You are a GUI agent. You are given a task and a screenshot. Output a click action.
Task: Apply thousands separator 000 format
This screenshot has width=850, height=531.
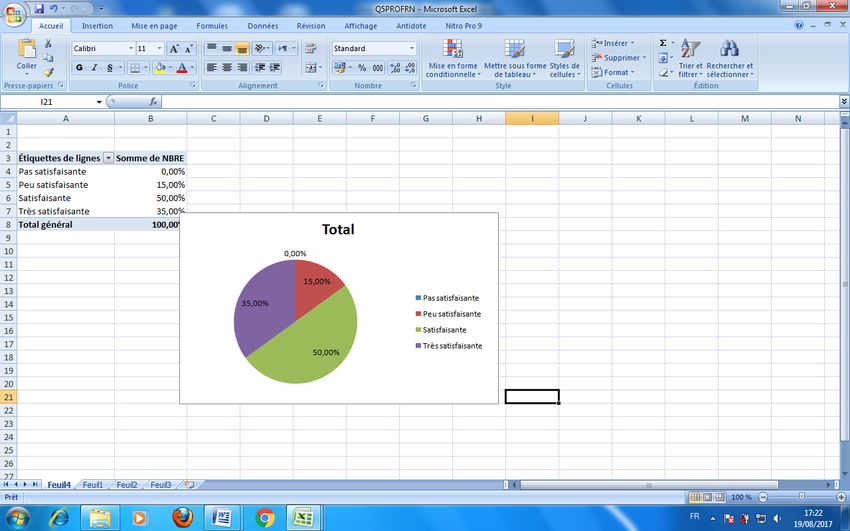coord(378,68)
